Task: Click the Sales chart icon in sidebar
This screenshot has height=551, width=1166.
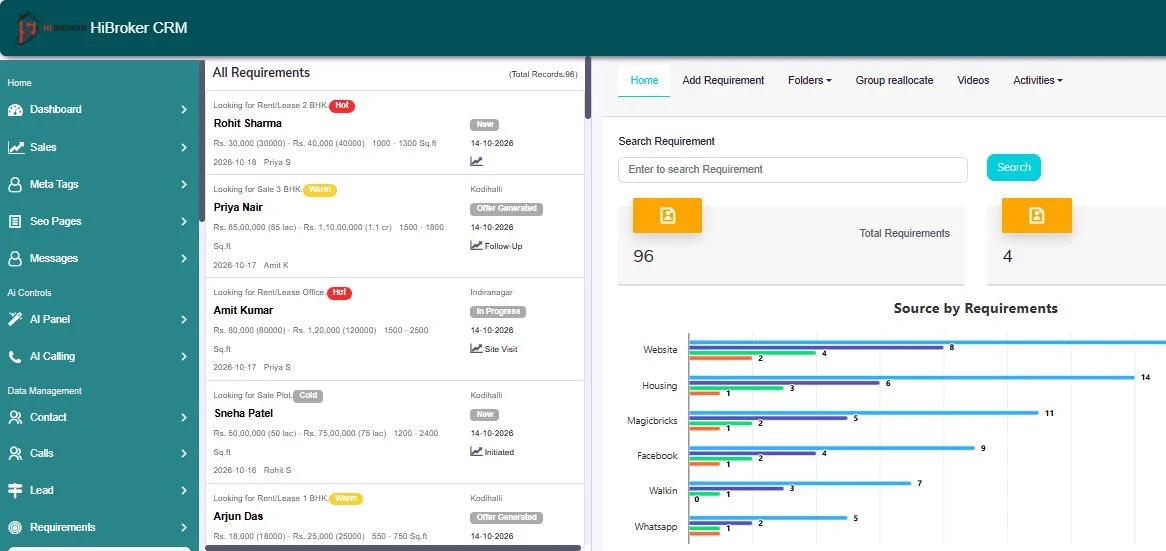Action: (16, 147)
